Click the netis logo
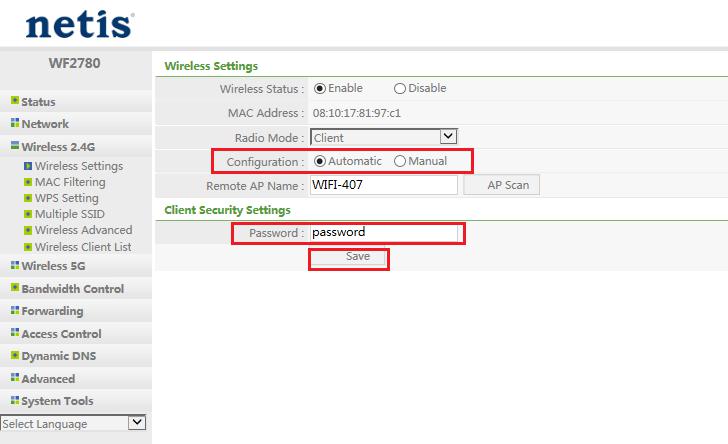Screen dimensions: 728x444 [x=78, y=25]
